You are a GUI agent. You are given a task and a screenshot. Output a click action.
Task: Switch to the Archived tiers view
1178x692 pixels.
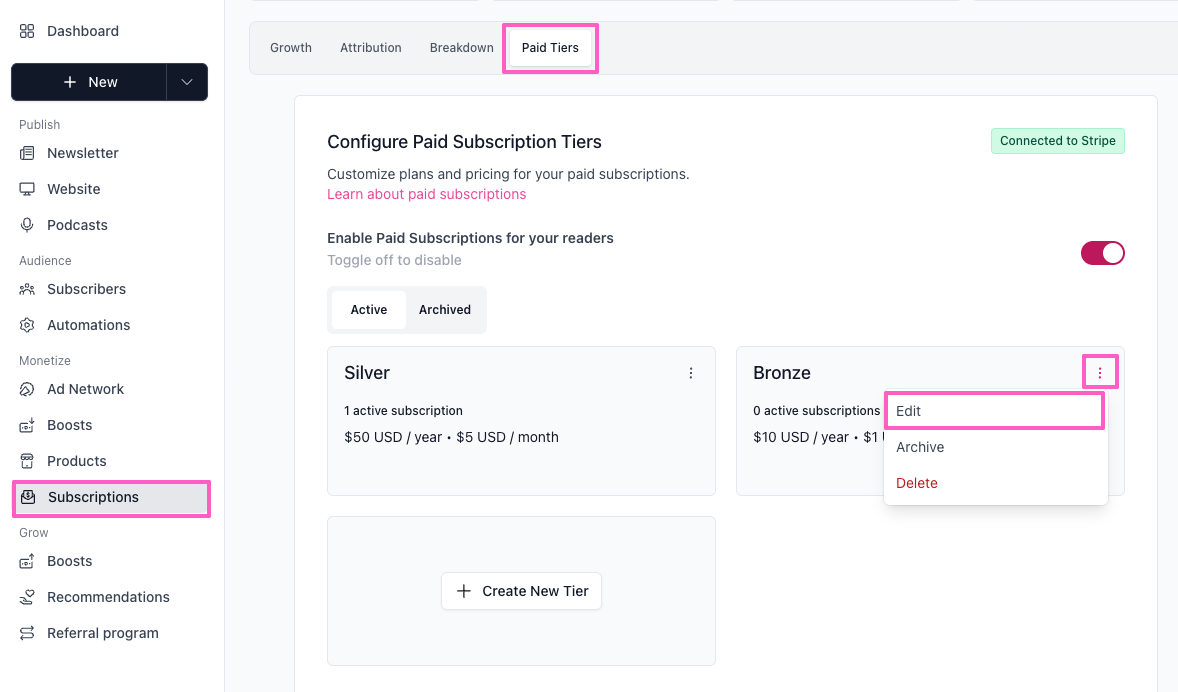[x=444, y=310]
